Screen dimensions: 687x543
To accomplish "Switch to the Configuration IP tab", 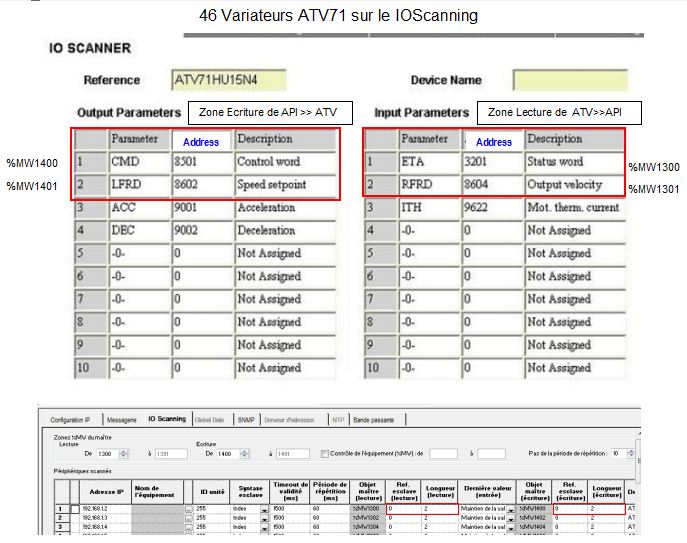I will (x=71, y=419).
